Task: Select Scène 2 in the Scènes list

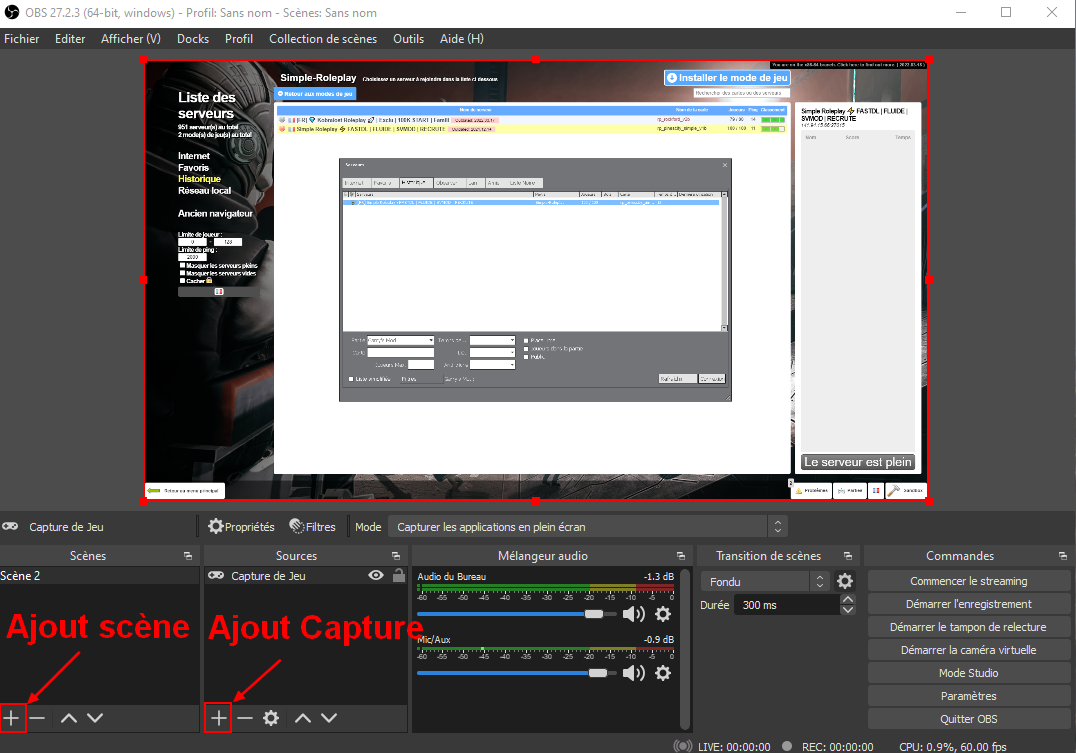Action: click(100, 575)
